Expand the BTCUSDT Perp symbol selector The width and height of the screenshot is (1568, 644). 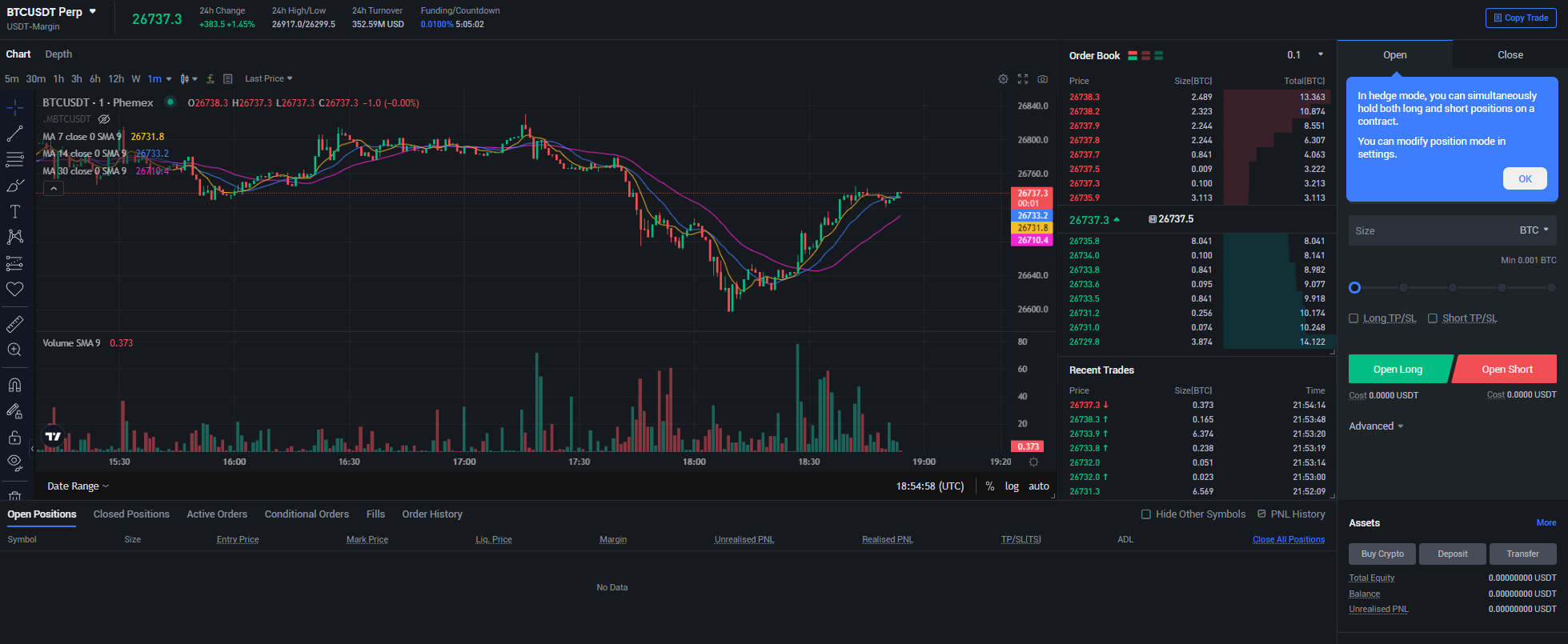(x=93, y=11)
